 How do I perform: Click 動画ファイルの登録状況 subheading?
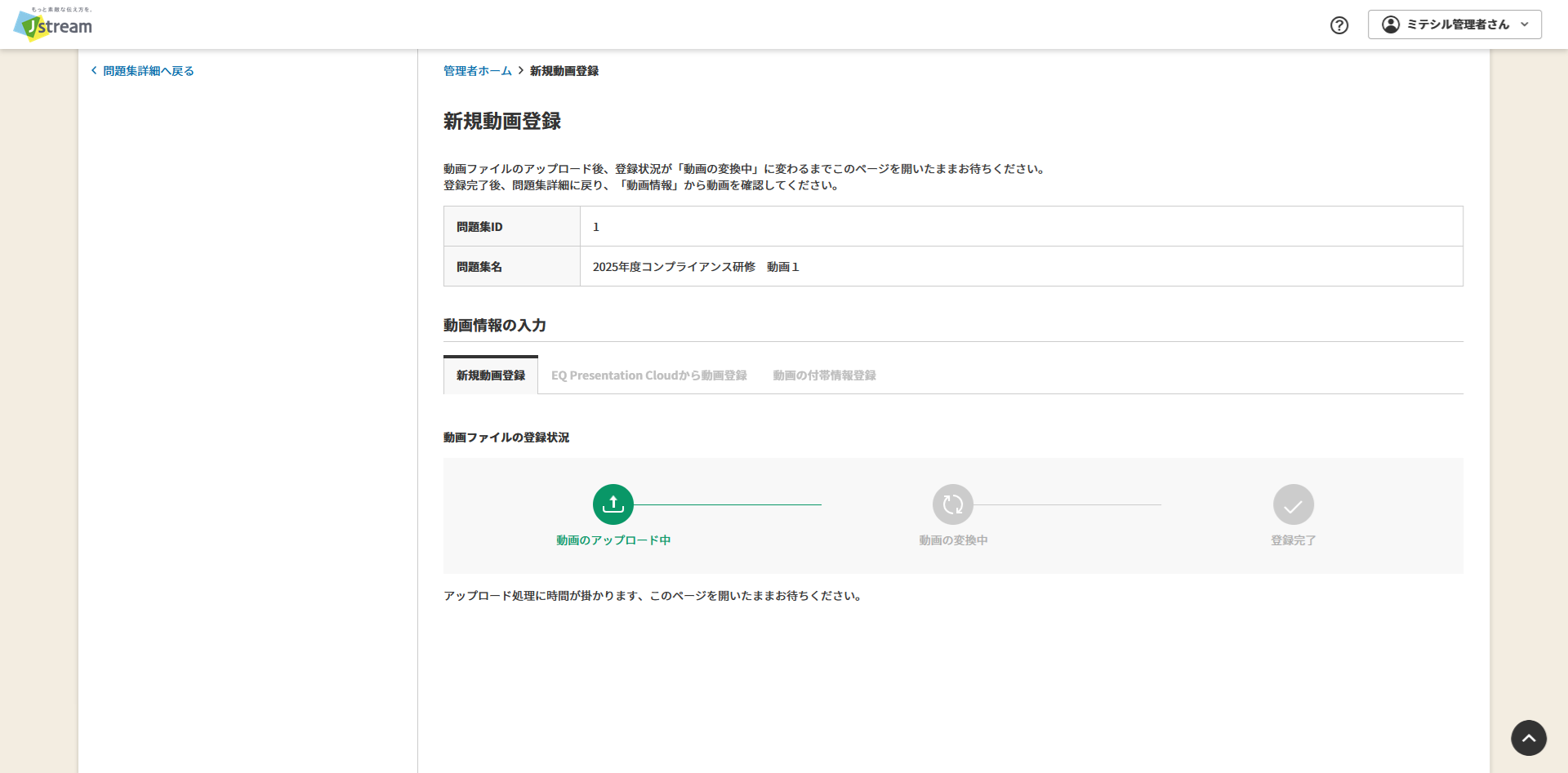pyautogui.click(x=506, y=438)
